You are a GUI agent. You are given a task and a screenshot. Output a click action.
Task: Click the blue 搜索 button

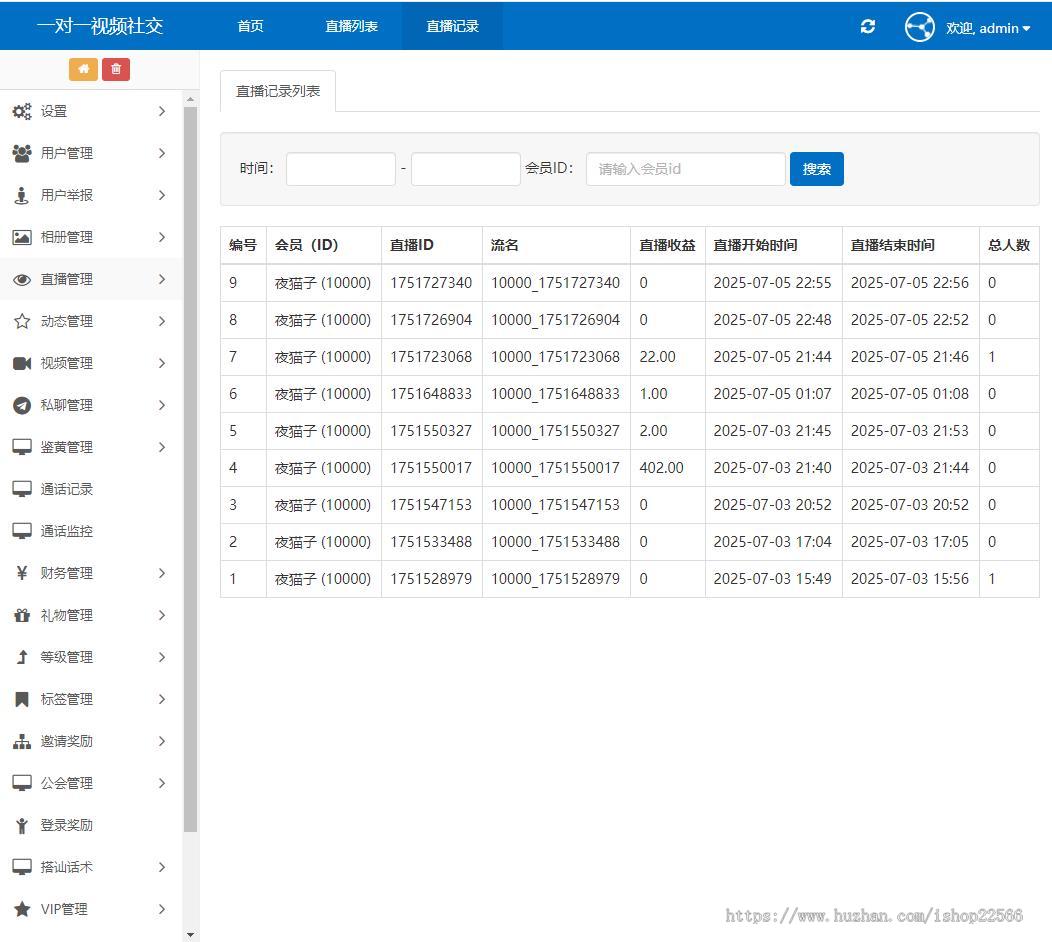click(x=816, y=169)
